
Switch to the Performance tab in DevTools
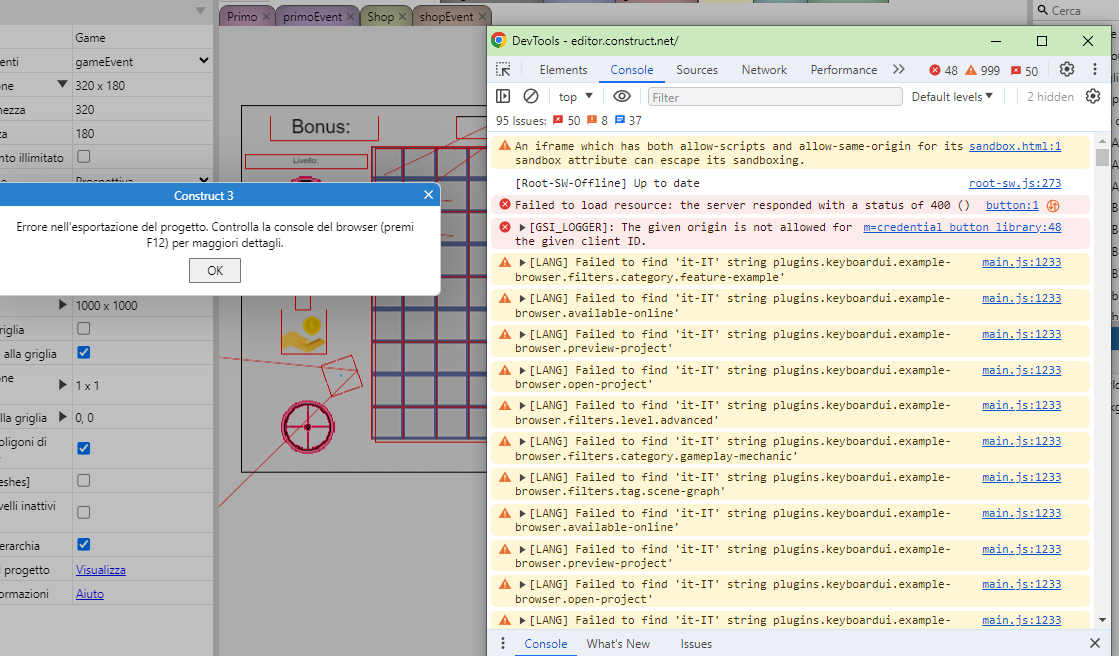844,70
